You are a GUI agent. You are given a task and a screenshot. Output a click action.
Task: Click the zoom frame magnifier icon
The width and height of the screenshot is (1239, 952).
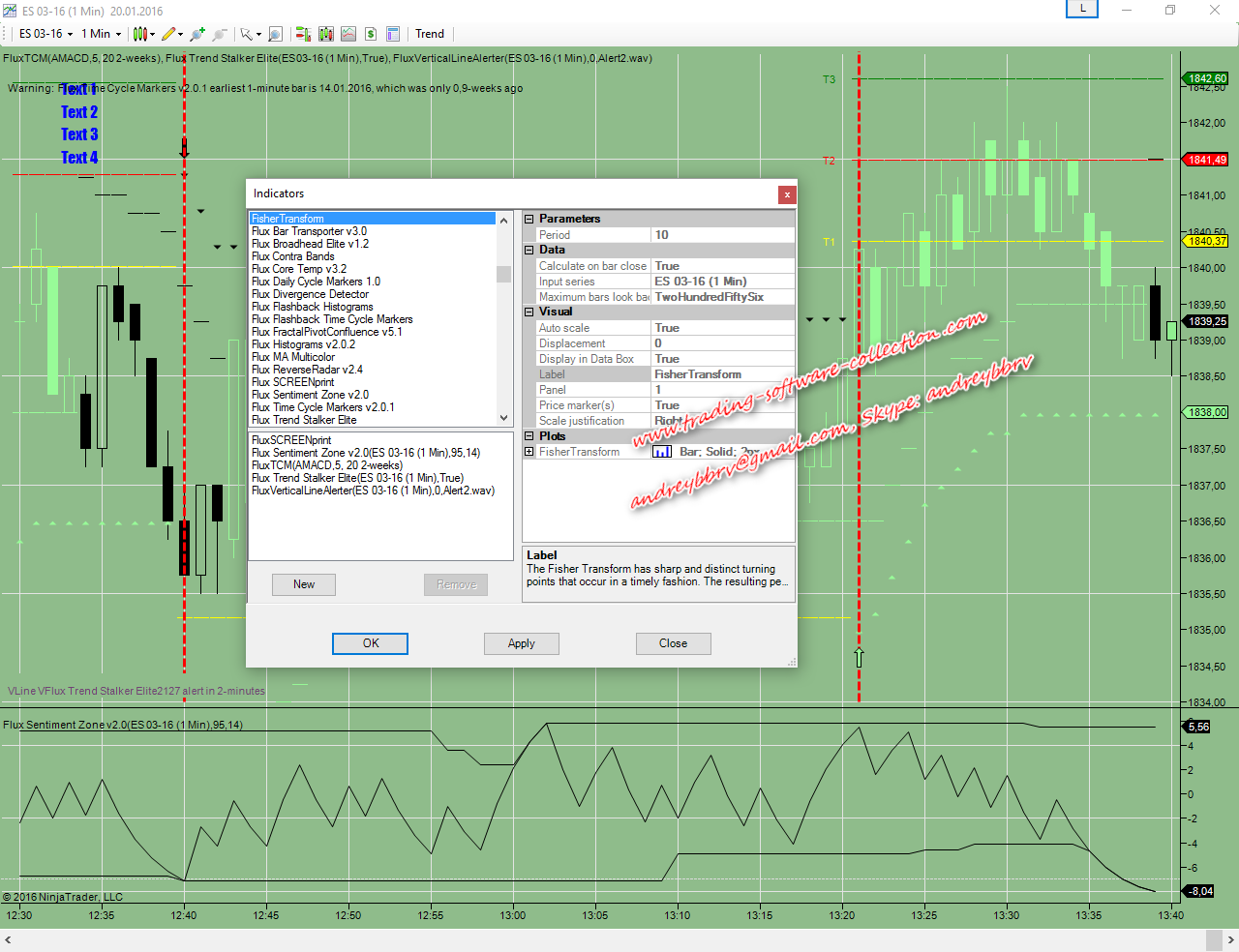(x=275, y=34)
